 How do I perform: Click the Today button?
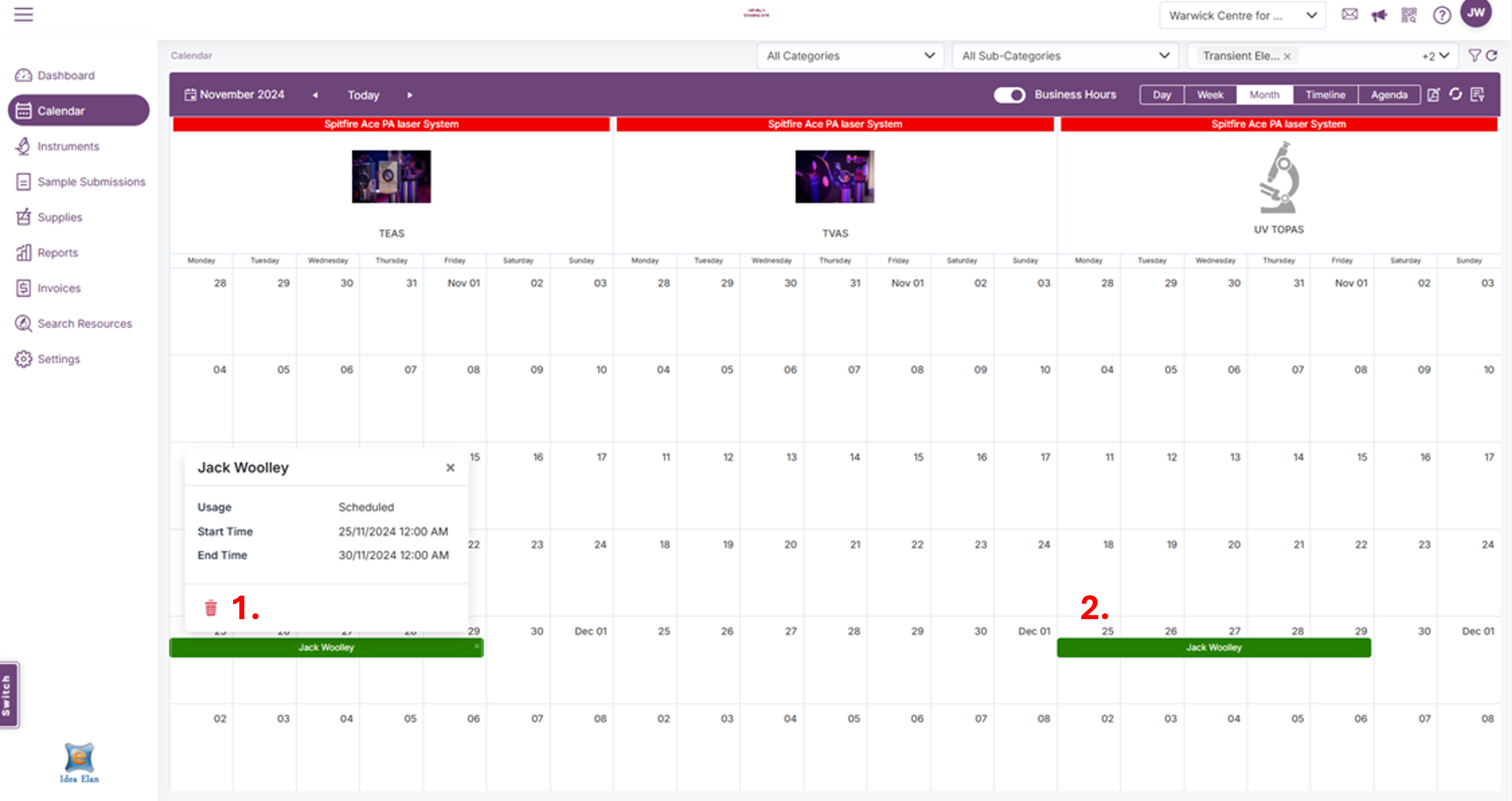point(363,95)
